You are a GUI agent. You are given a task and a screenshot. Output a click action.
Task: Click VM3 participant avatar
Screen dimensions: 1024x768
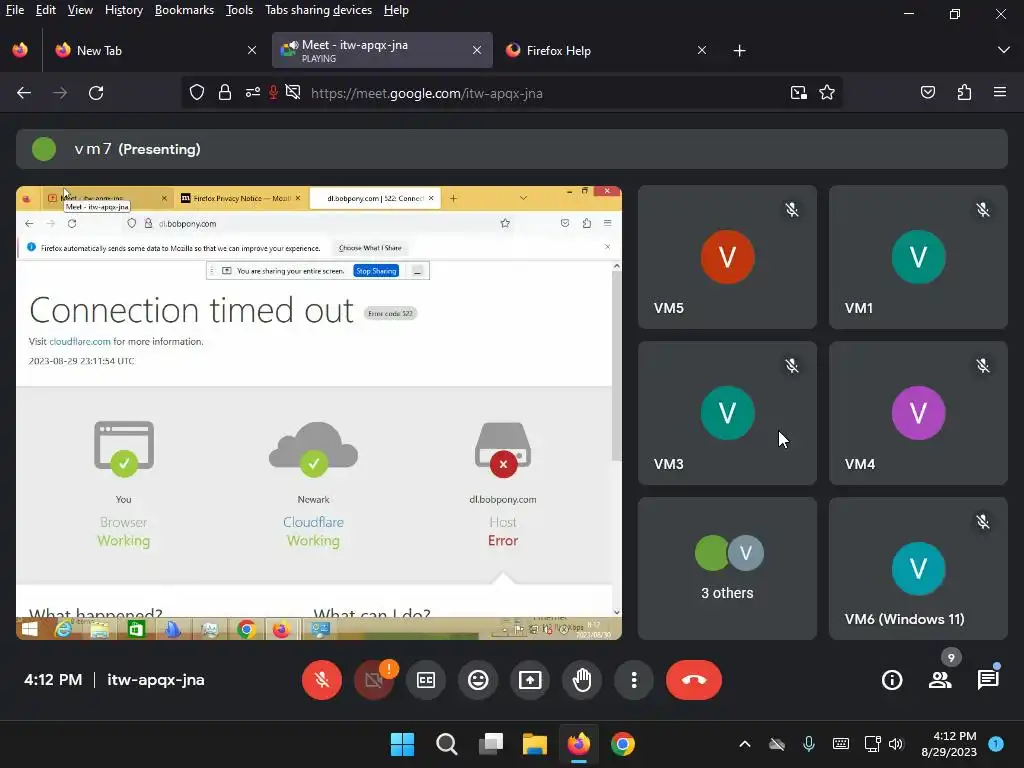728,413
